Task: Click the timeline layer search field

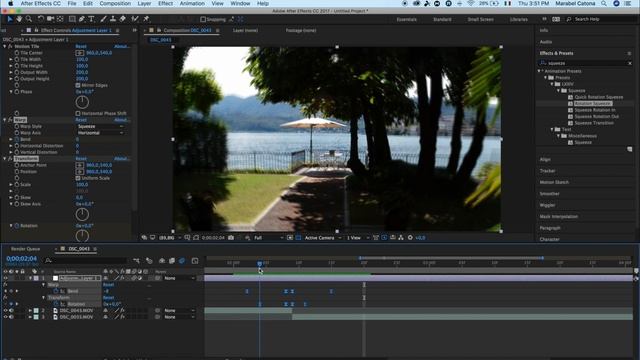Action: point(85,260)
